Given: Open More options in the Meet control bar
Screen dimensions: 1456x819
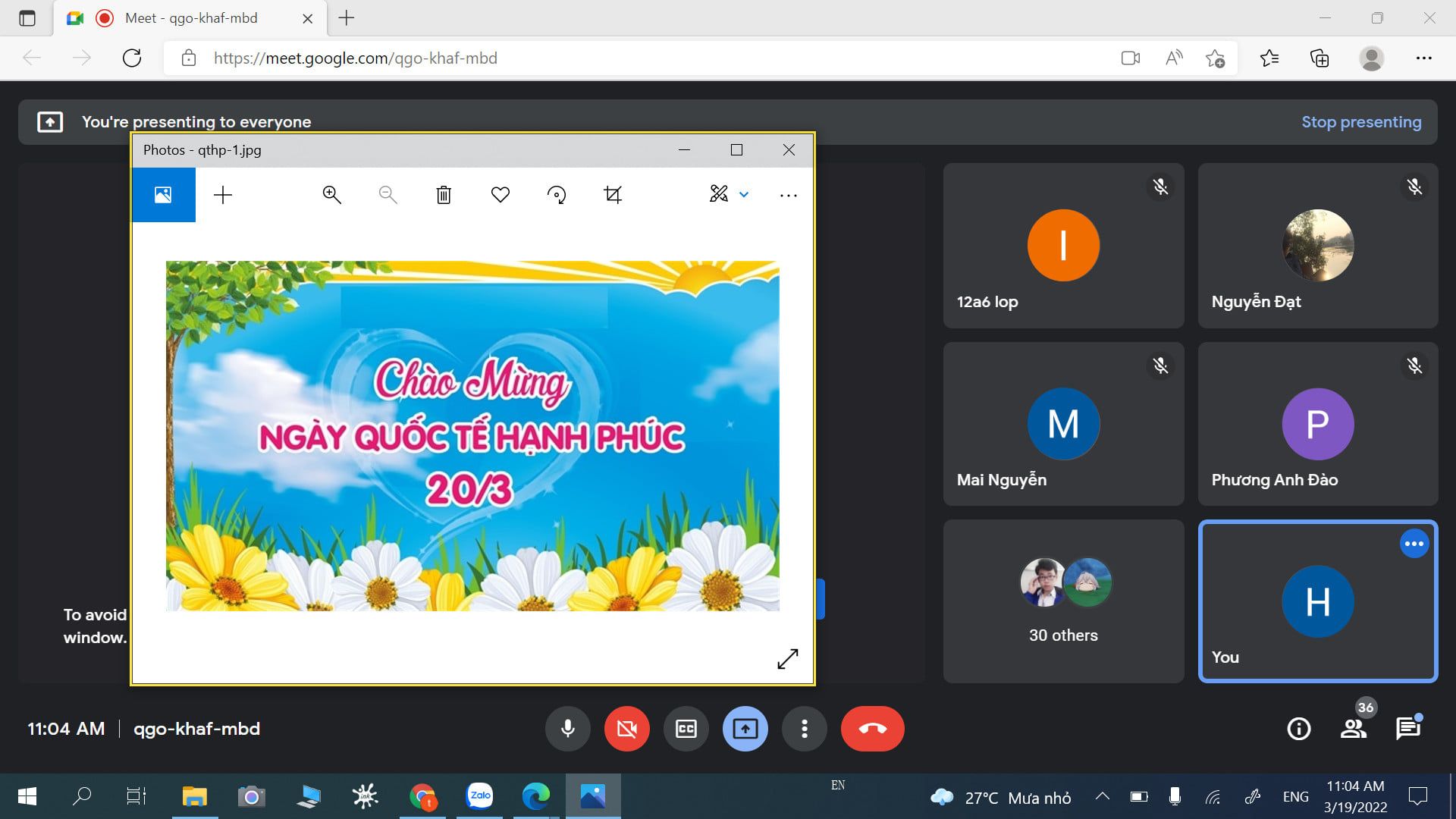Looking at the screenshot, I should pos(804,729).
